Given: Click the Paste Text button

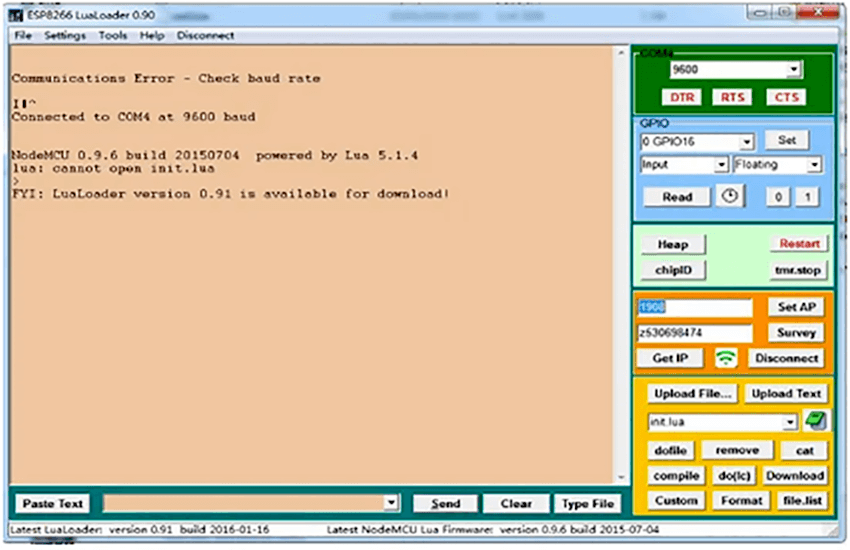Looking at the screenshot, I should [53, 503].
